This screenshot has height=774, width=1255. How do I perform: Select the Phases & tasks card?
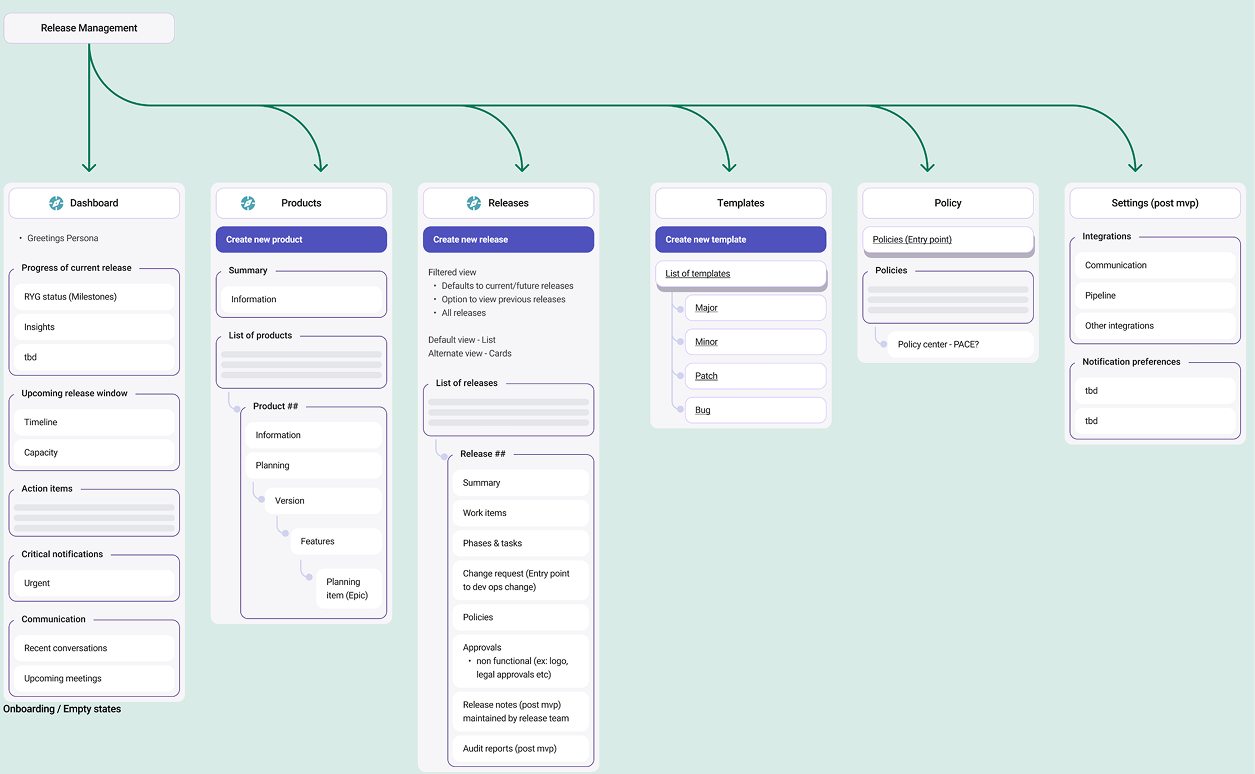(x=521, y=543)
